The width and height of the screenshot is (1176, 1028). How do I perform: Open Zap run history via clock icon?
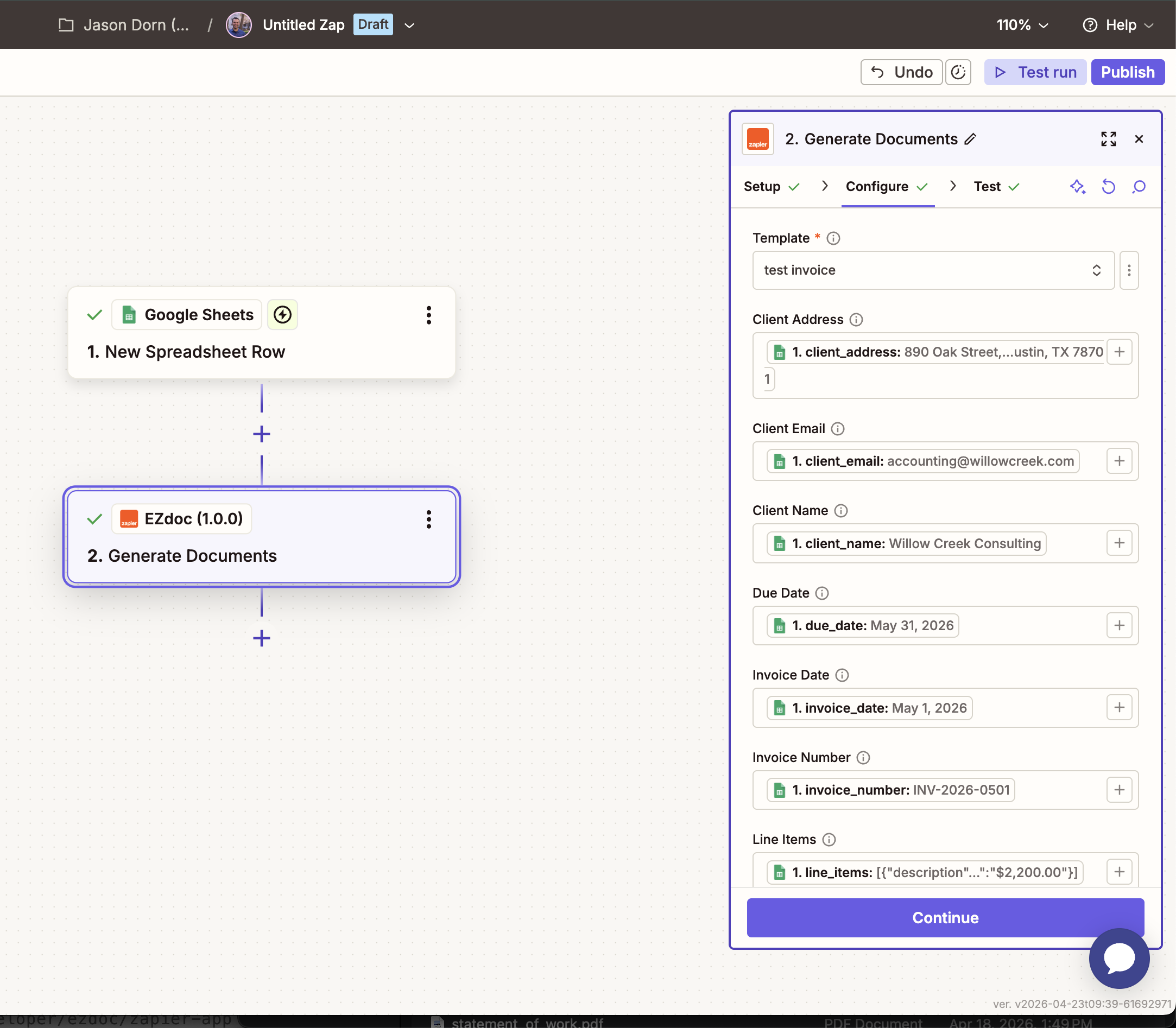(958, 72)
